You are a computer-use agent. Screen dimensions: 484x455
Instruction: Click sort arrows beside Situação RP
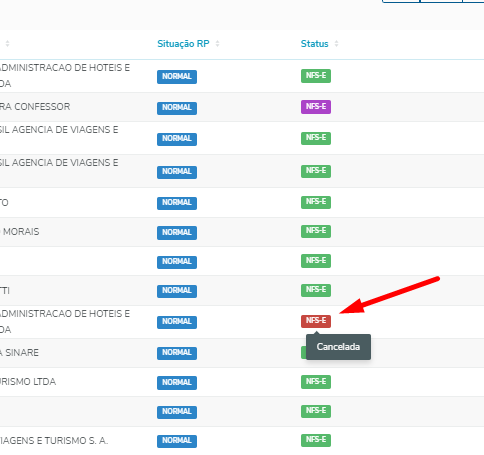click(217, 44)
